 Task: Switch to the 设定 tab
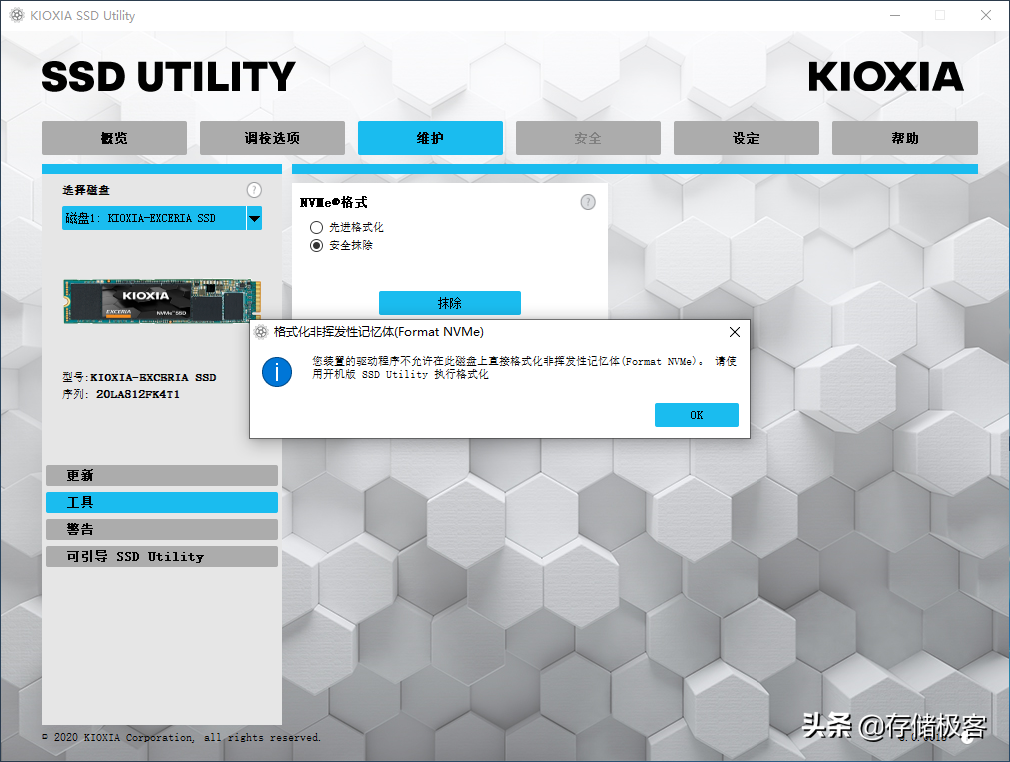click(746, 138)
